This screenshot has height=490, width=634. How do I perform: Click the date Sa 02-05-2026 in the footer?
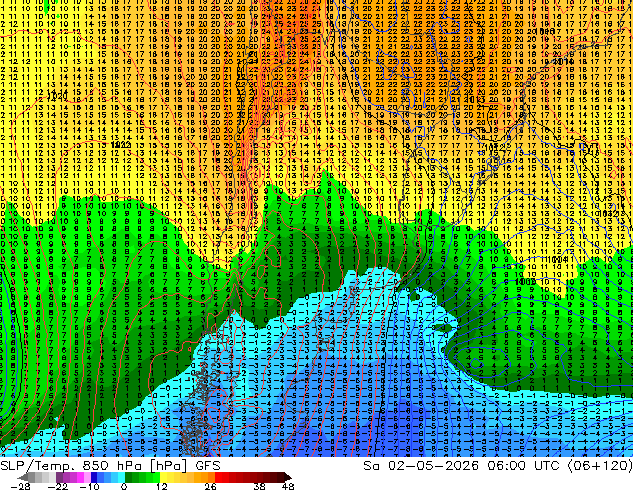(x=421, y=466)
